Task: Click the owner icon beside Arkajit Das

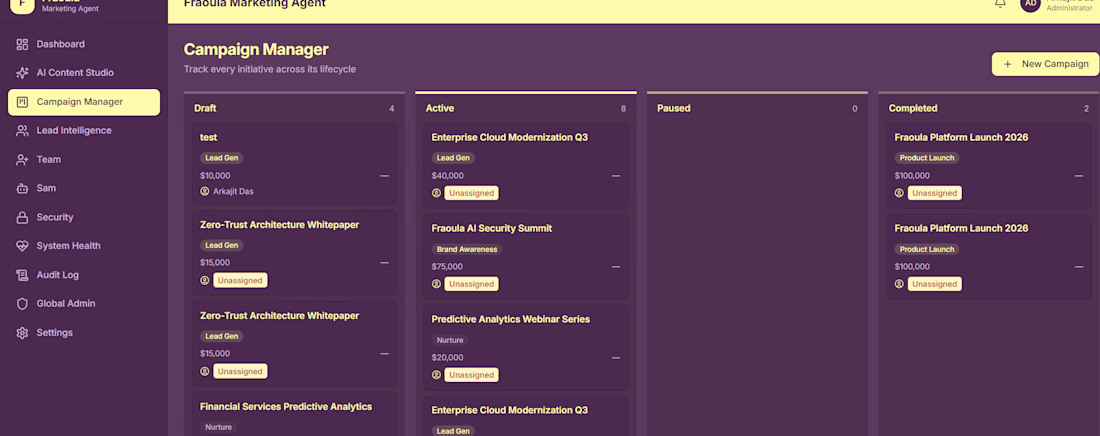Action: point(205,191)
